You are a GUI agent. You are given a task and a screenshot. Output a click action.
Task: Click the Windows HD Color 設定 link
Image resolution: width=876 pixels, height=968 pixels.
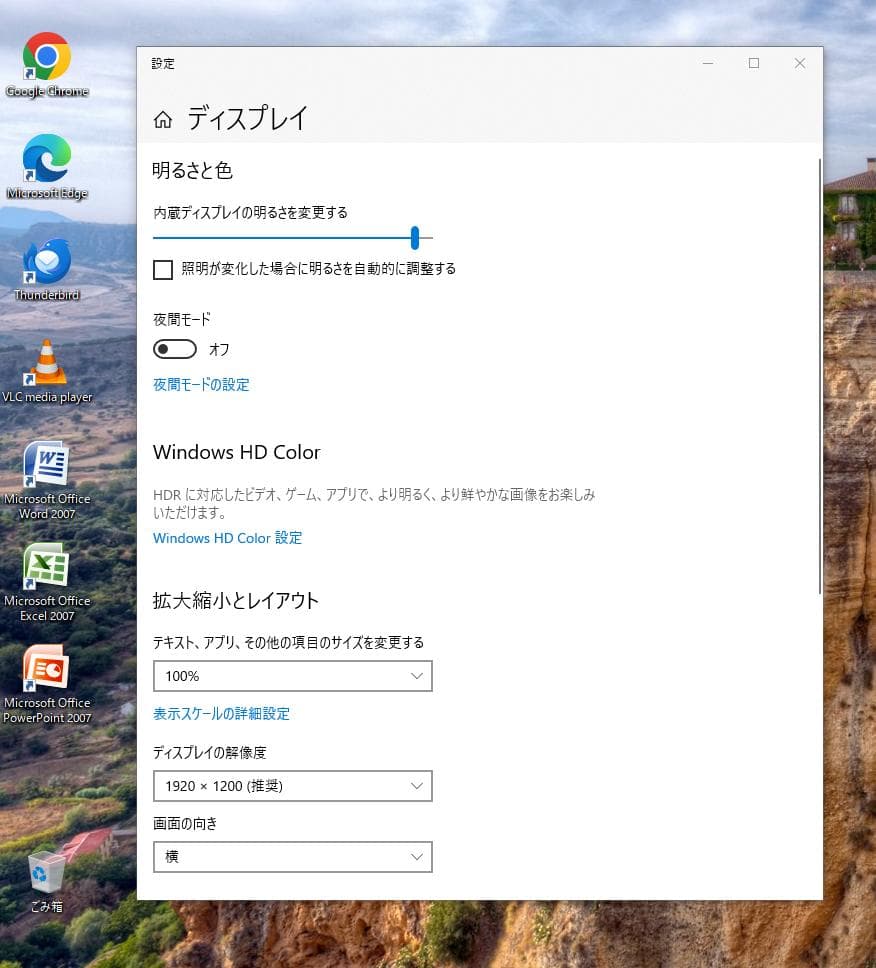227,537
